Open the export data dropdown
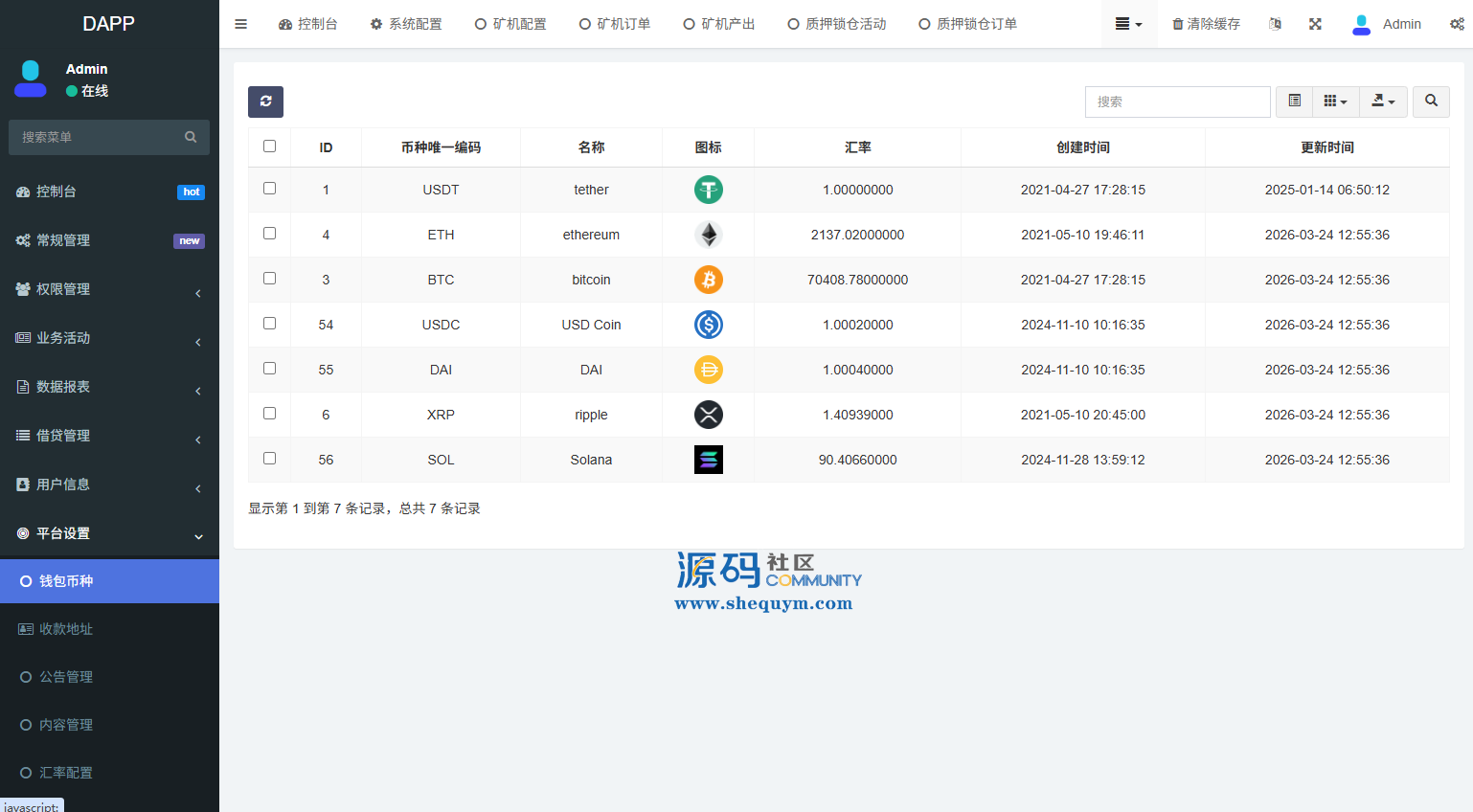Image resolution: width=1473 pixels, height=812 pixels. [1383, 101]
